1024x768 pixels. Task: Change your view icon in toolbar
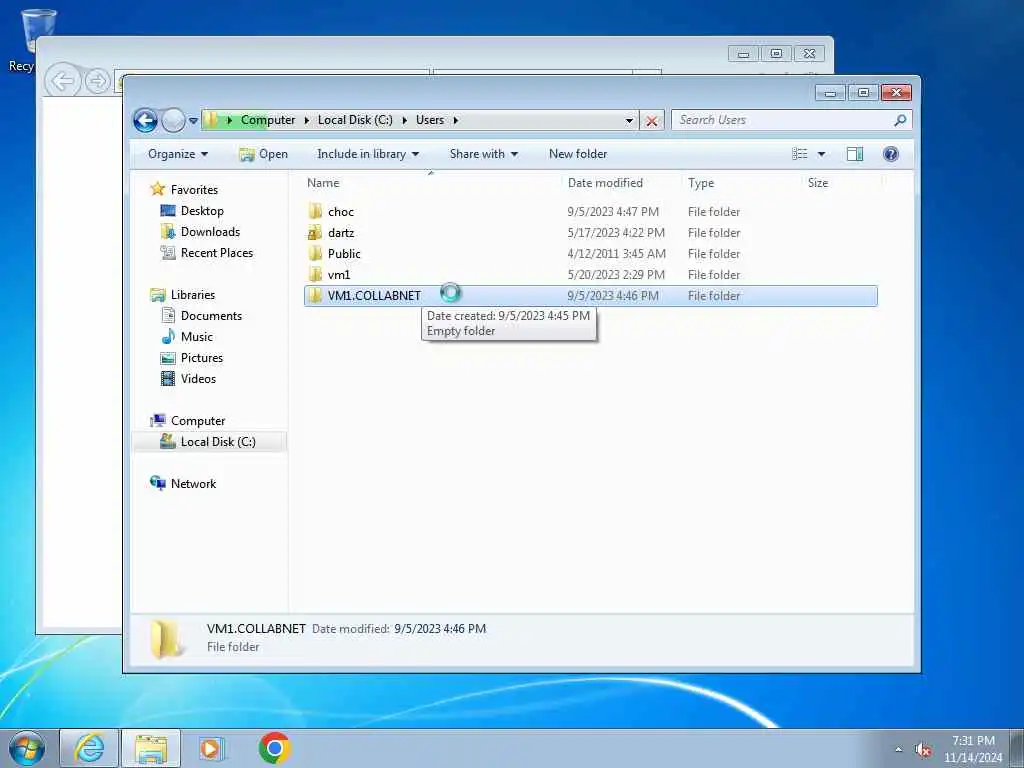tap(799, 154)
